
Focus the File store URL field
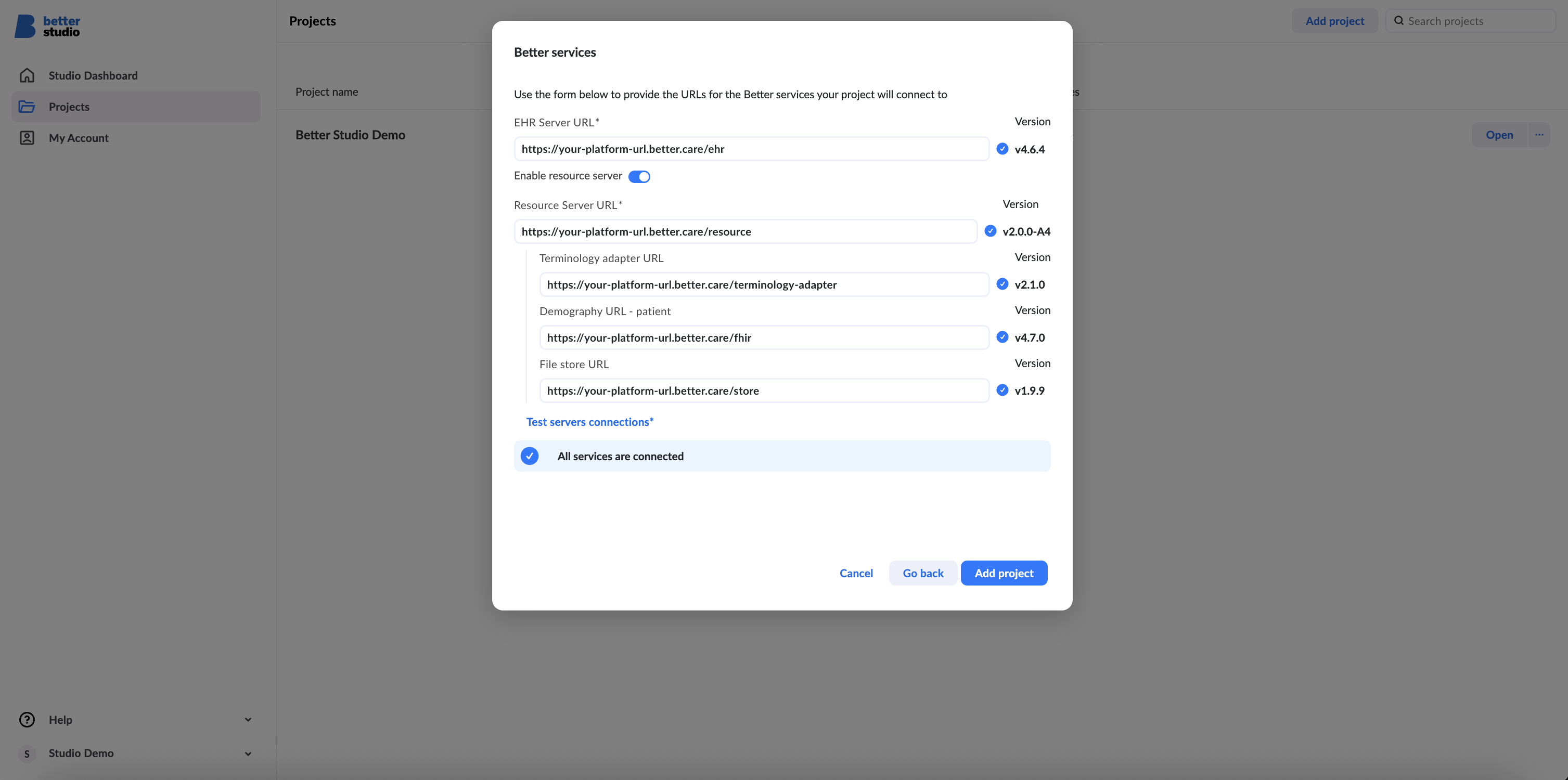[764, 390]
